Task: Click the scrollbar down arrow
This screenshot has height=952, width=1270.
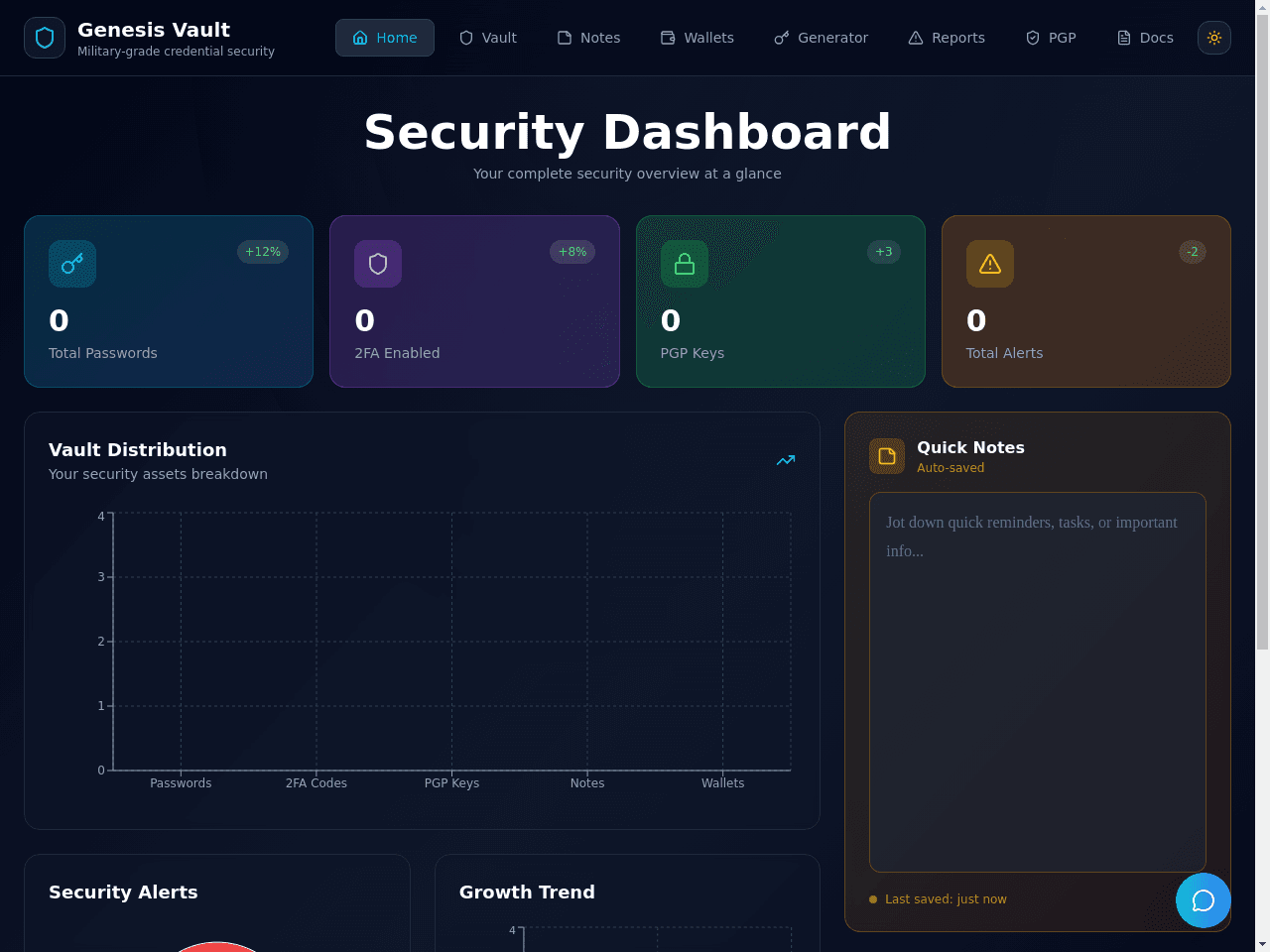Action: (x=1262, y=944)
